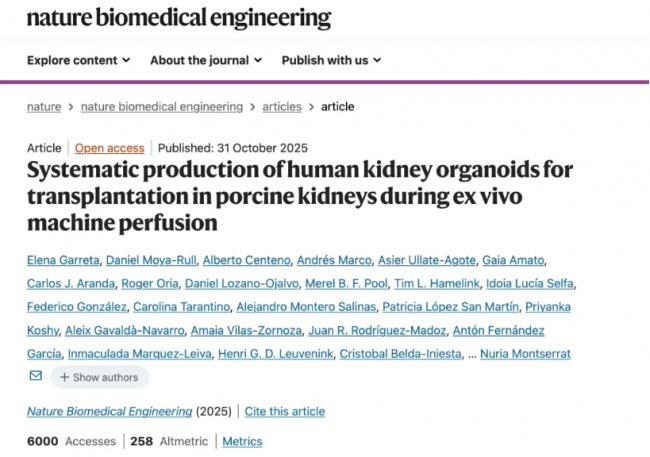Select author Nuria Montserrat
The height and width of the screenshot is (457, 650).
tap(529, 354)
